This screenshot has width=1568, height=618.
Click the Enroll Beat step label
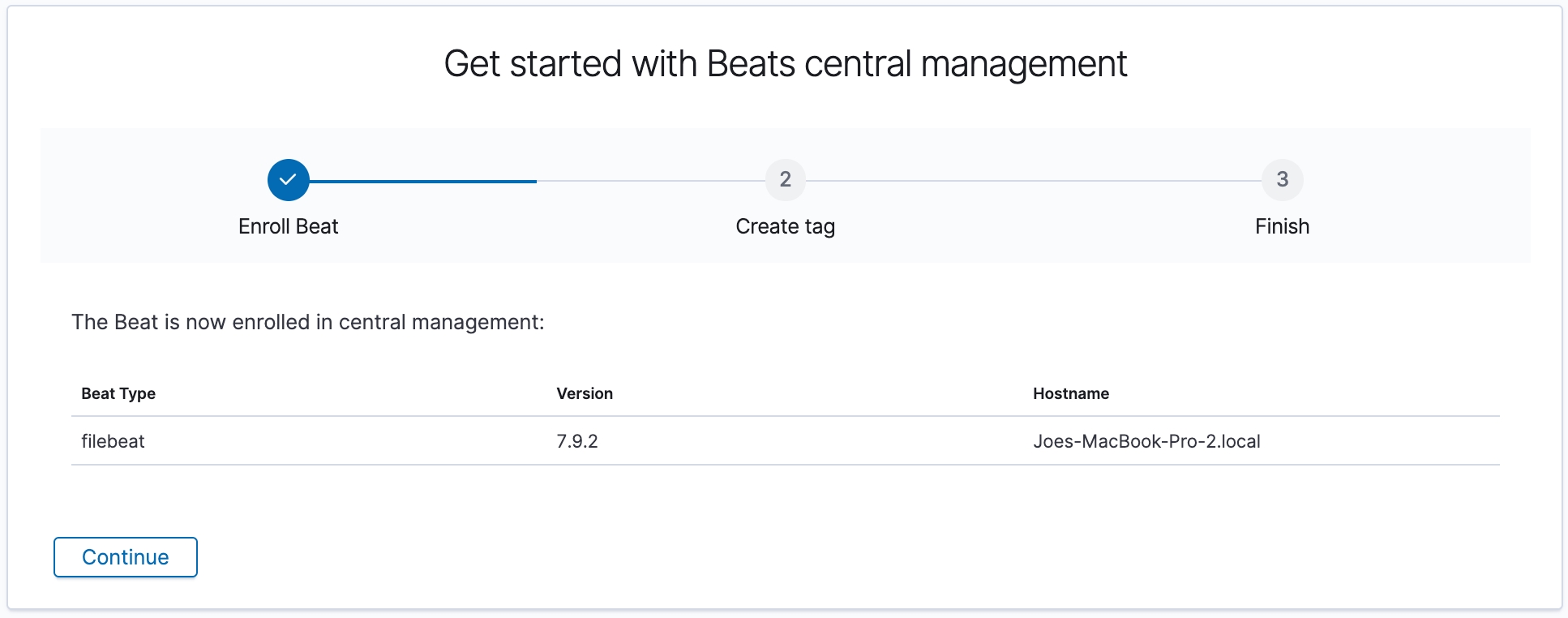pos(288,226)
